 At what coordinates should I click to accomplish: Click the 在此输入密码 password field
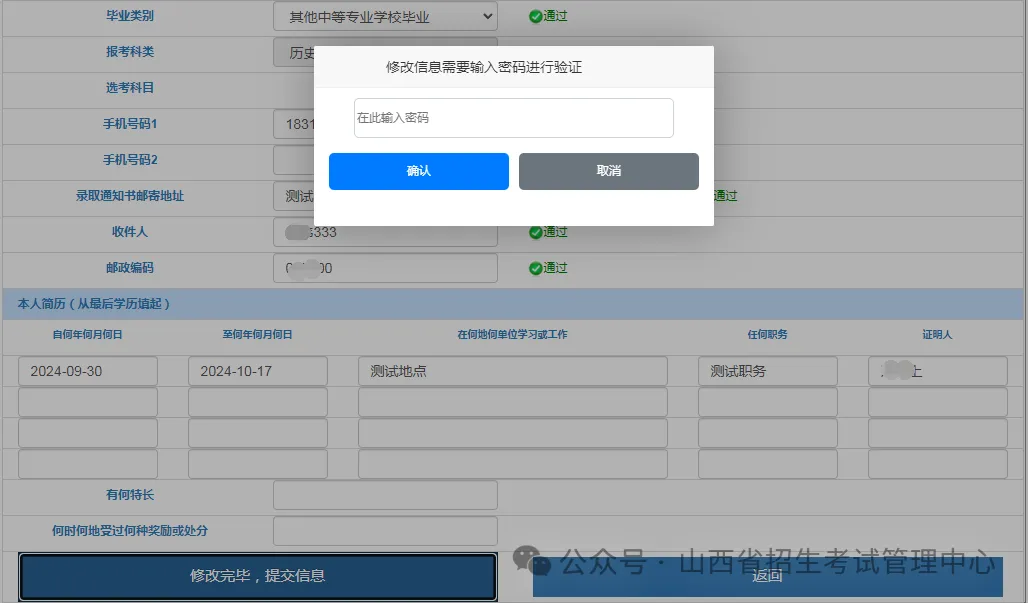[513, 118]
